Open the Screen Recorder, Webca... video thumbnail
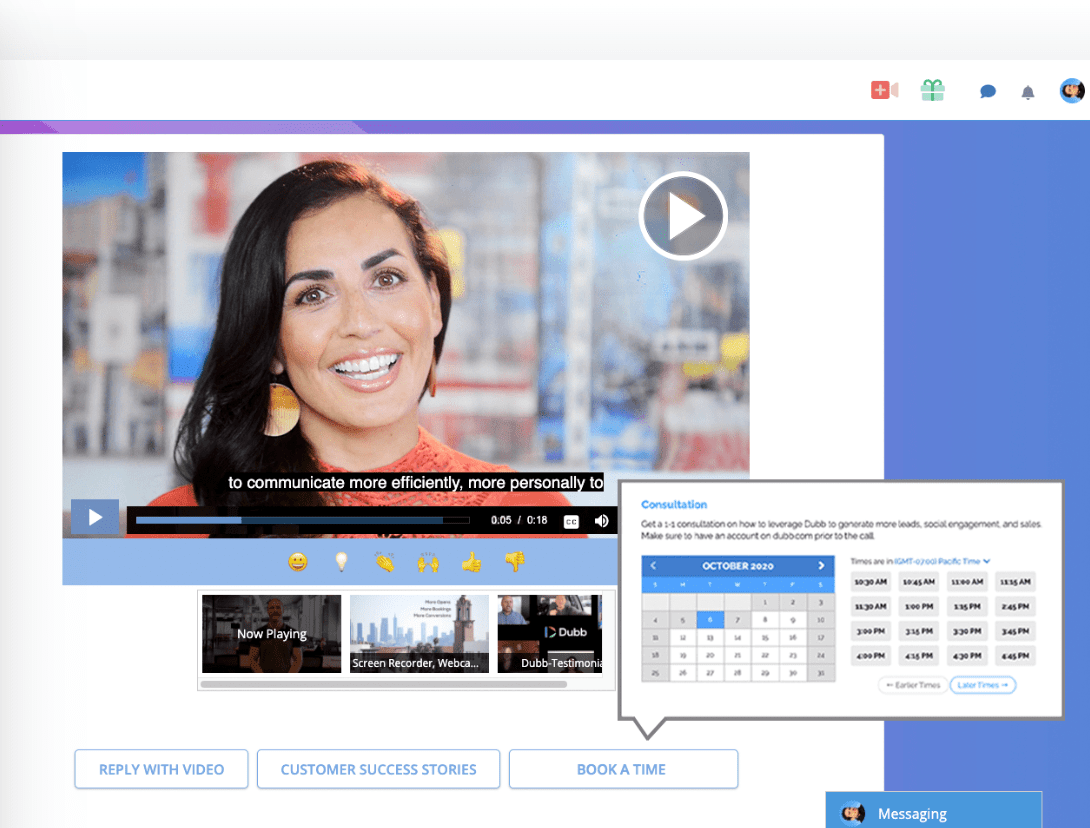Viewport: 1090px width, 828px height. tap(419, 633)
